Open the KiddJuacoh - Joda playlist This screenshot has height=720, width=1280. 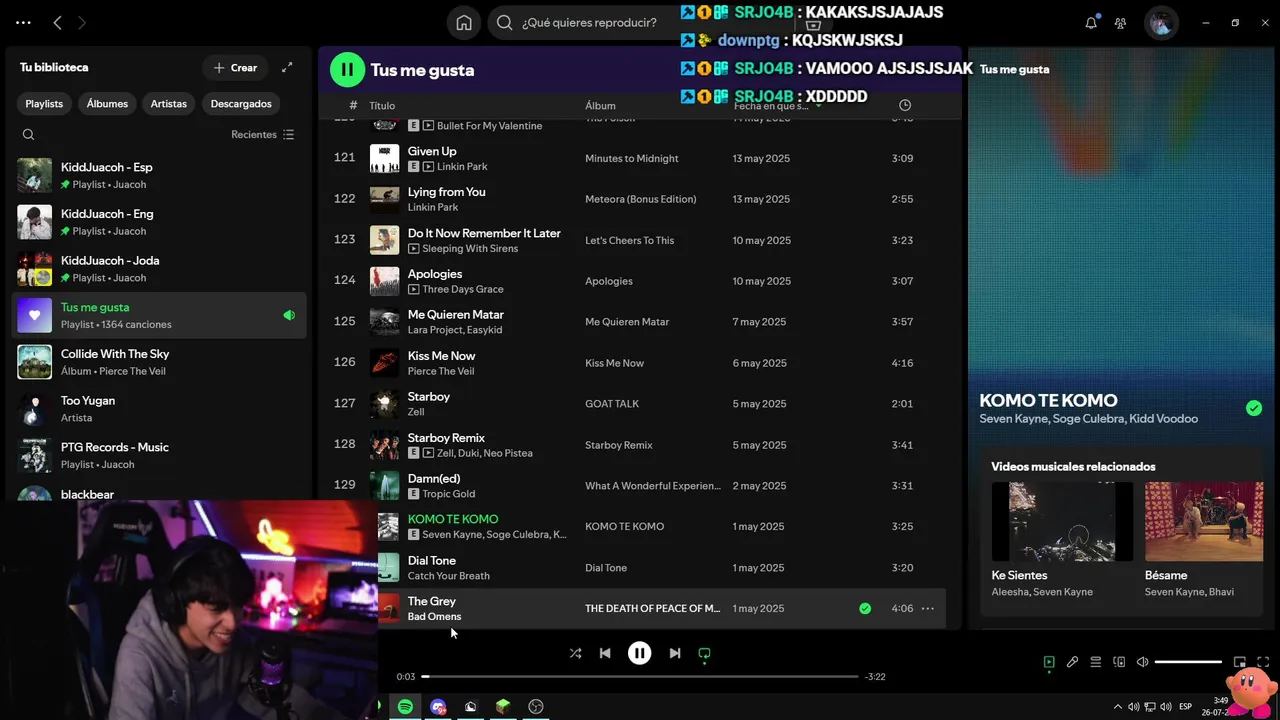[159, 268]
